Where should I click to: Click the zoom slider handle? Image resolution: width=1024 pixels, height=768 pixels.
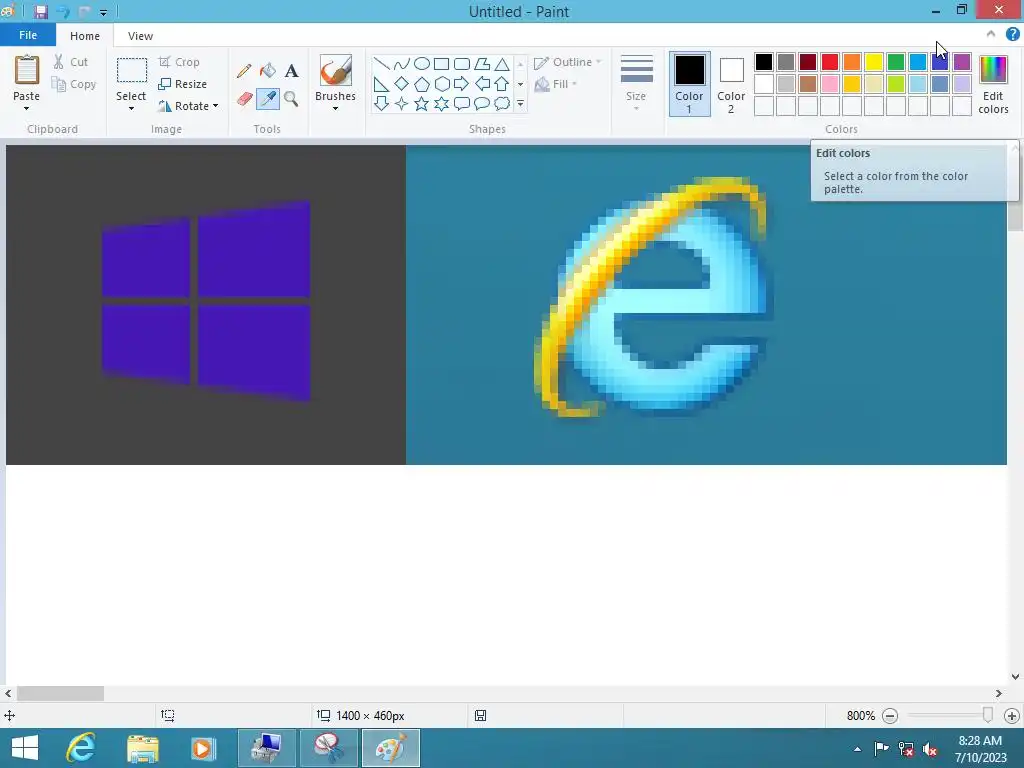987,715
